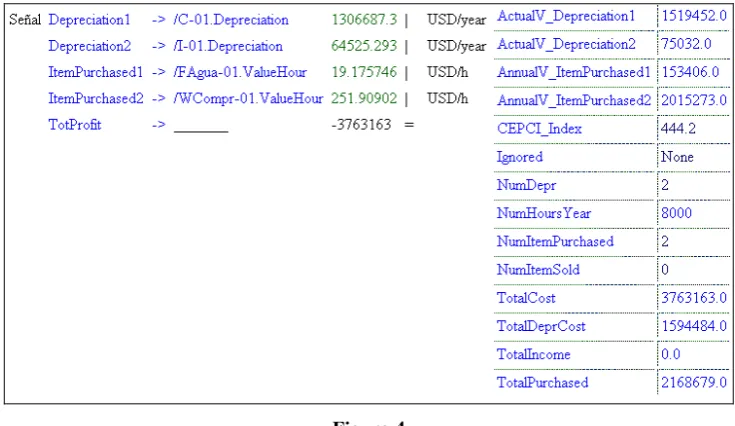Open the TotalDeprCost parameter
This screenshot has height=426, width=735.
(541, 326)
